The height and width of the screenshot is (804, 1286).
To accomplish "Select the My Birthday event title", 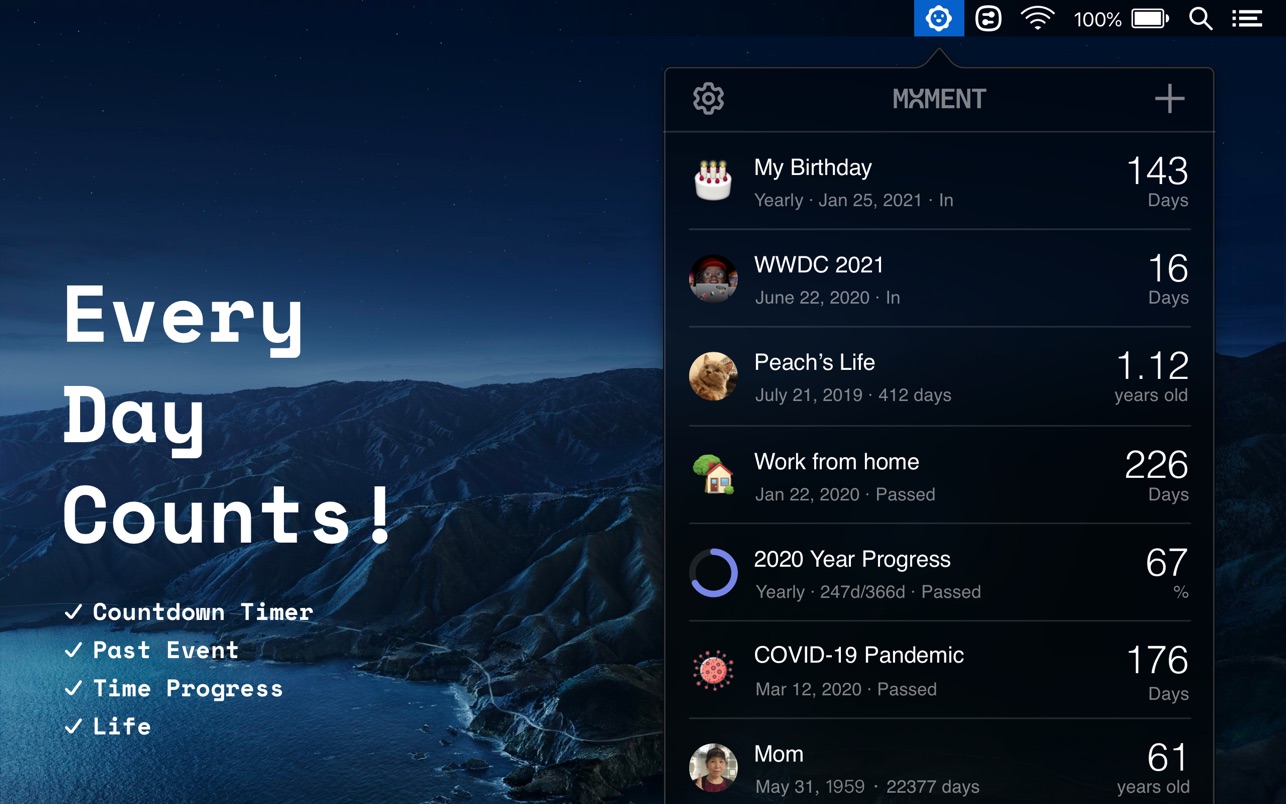I will coord(813,168).
